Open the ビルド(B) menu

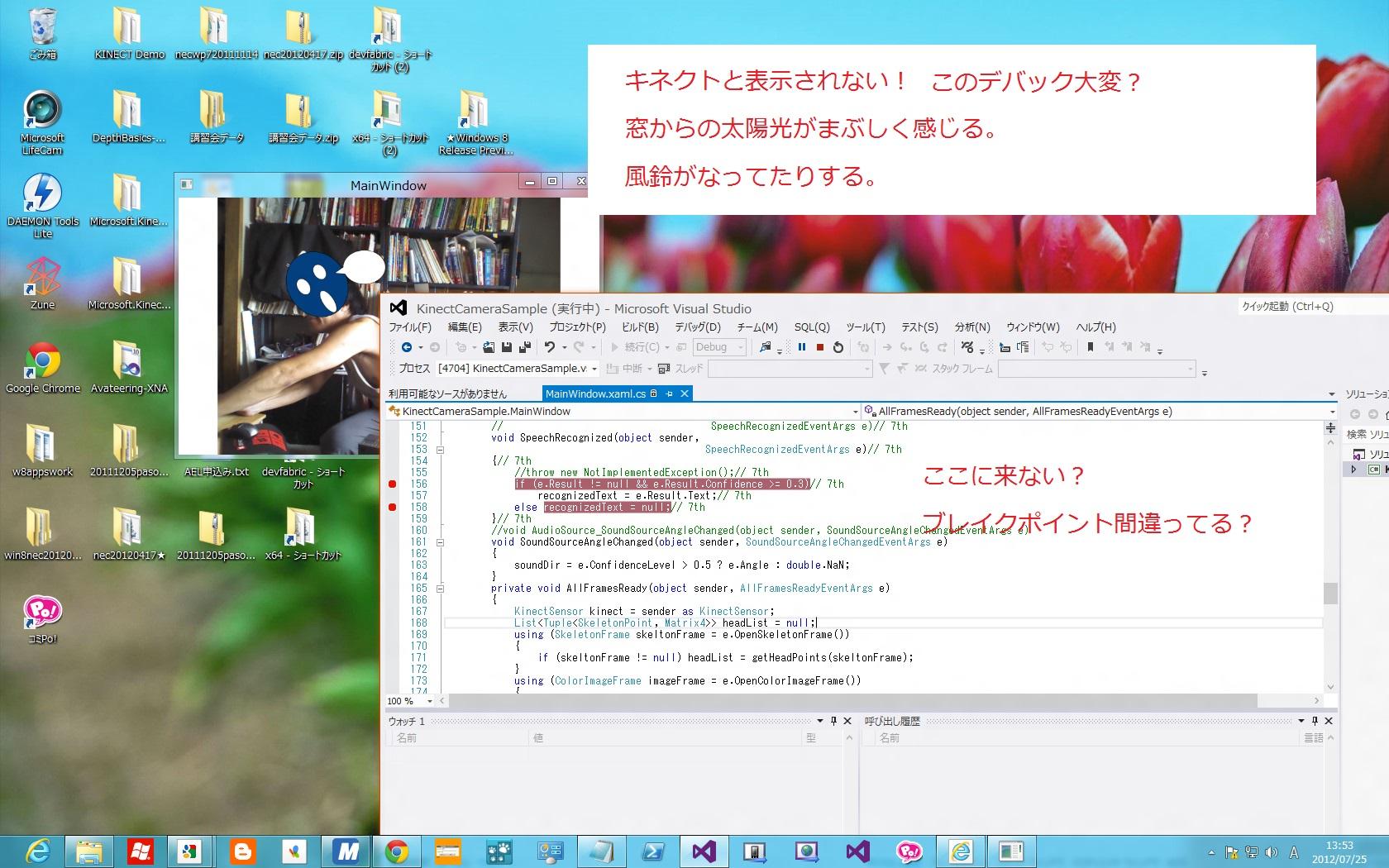click(x=640, y=327)
